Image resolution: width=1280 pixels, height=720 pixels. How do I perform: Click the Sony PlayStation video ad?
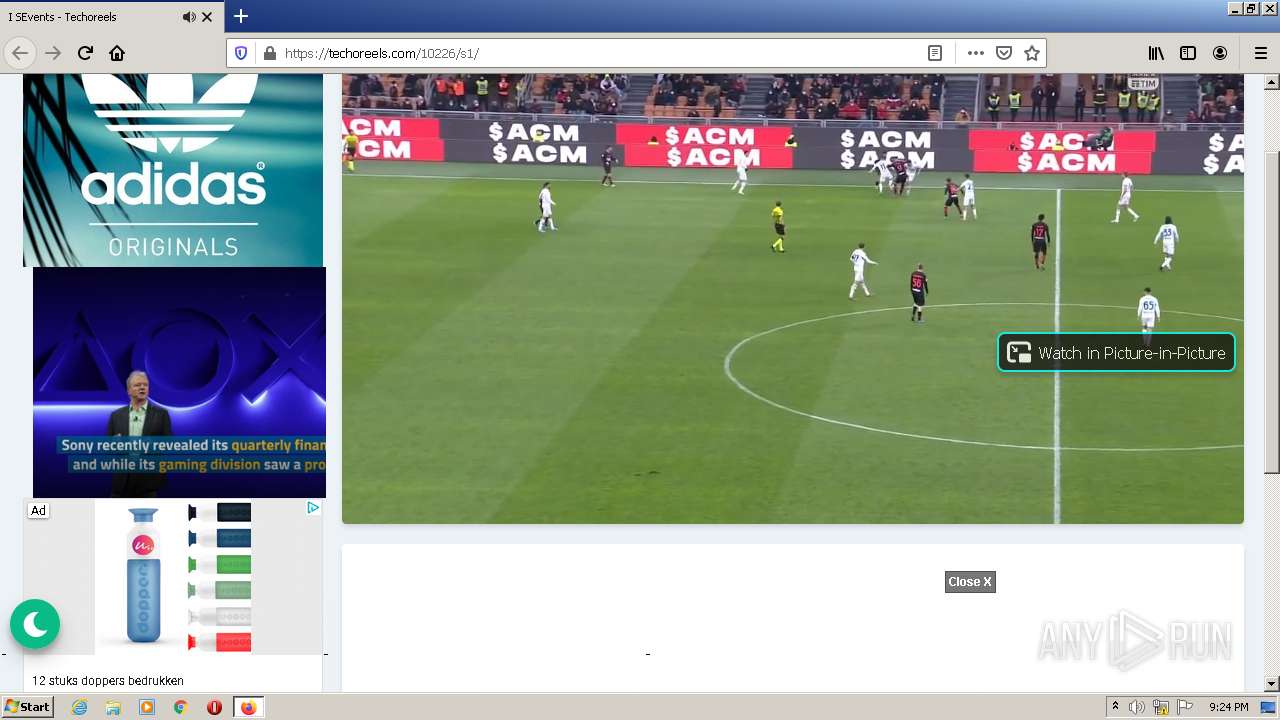tap(179, 382)
